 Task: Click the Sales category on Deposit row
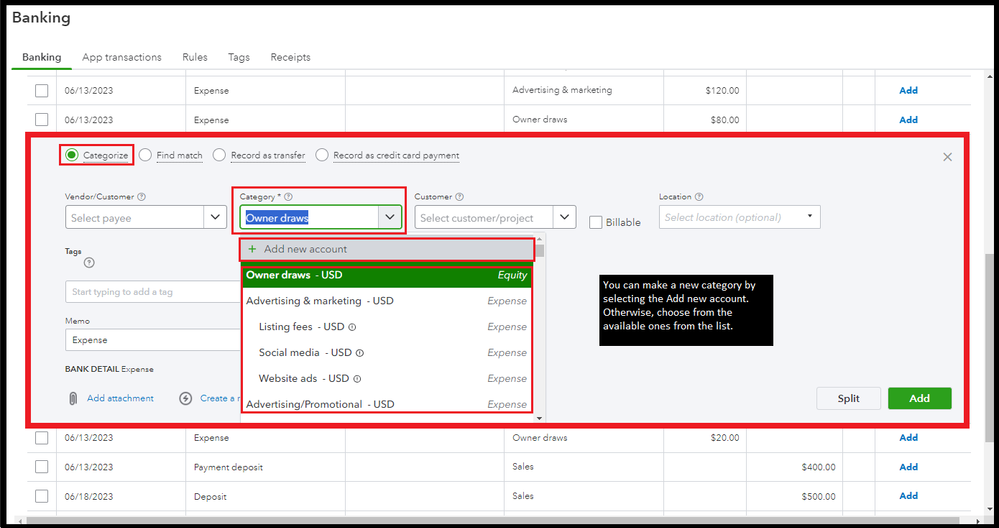tap(523, 496)
